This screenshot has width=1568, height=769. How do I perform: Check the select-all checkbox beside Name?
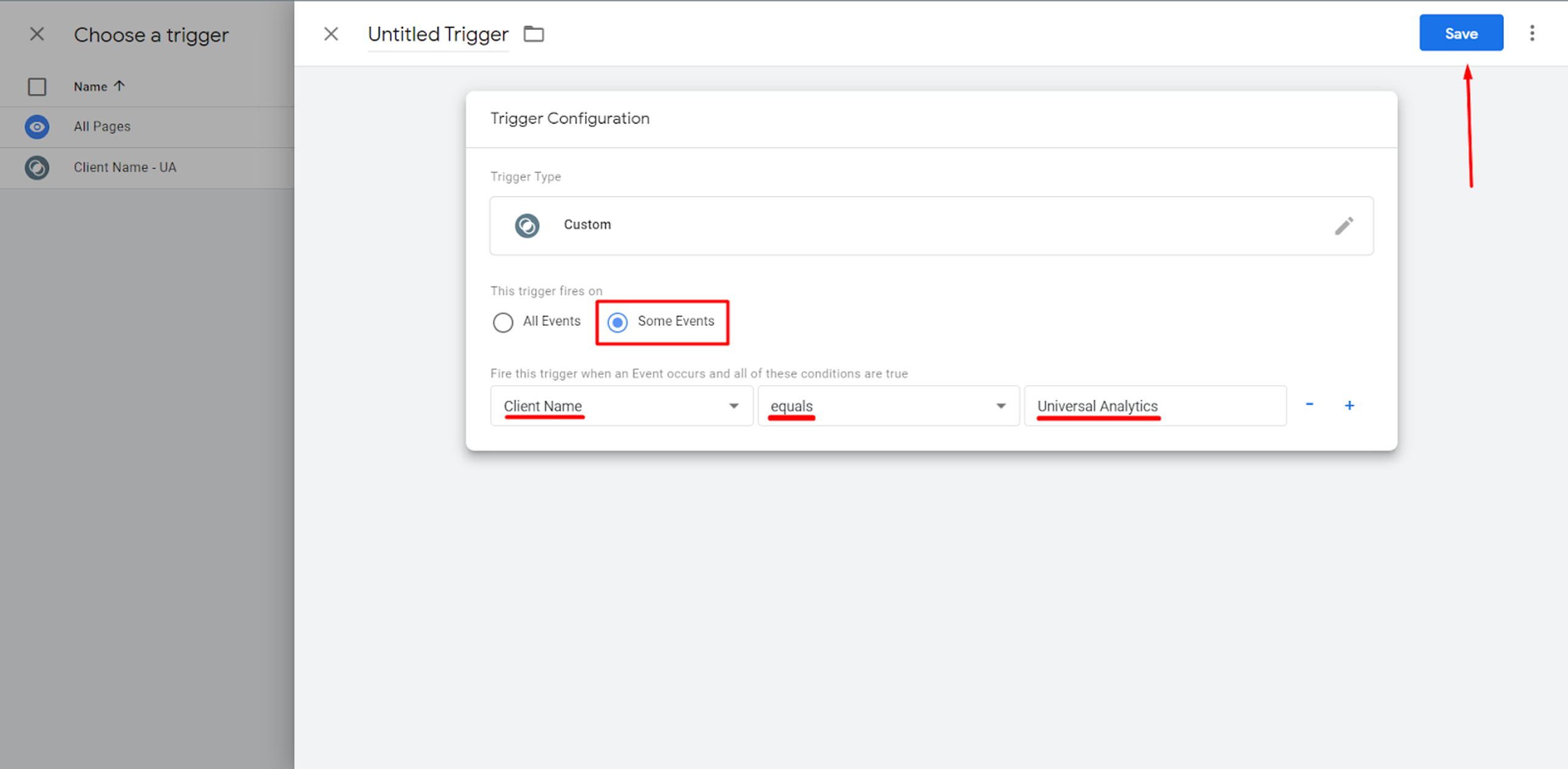[x=37, y=87]
